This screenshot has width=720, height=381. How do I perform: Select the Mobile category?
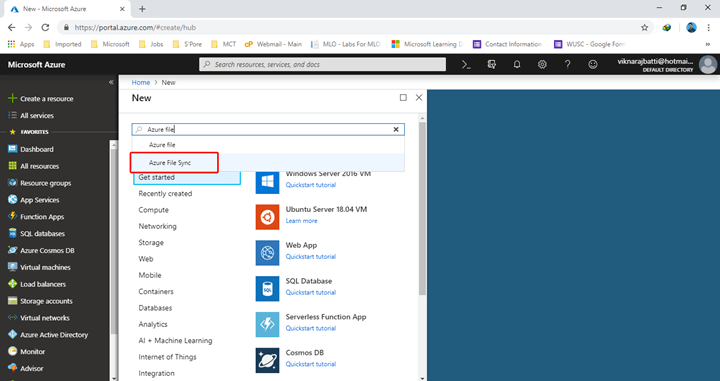(150, 275)
